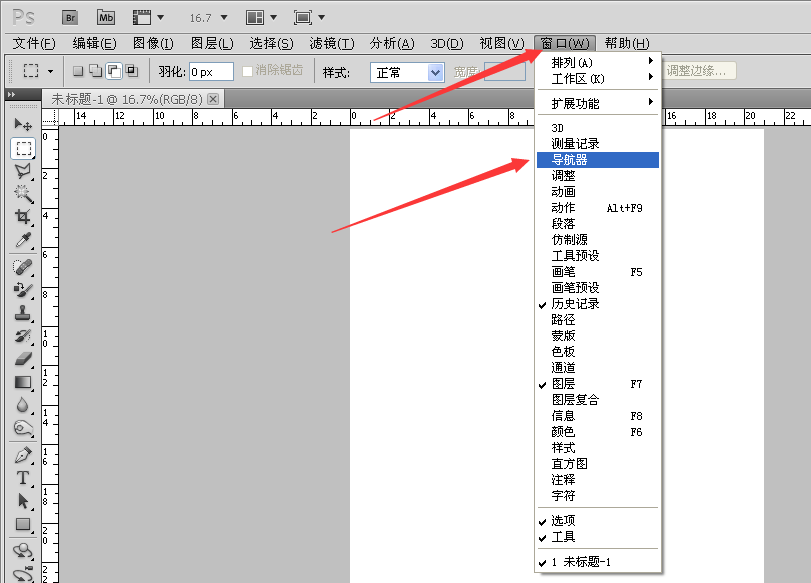This screenshot has width=811, height=583.
Task: Open the 样式 style dropdown
Action: pyautogui.click(x=407, y=72)
